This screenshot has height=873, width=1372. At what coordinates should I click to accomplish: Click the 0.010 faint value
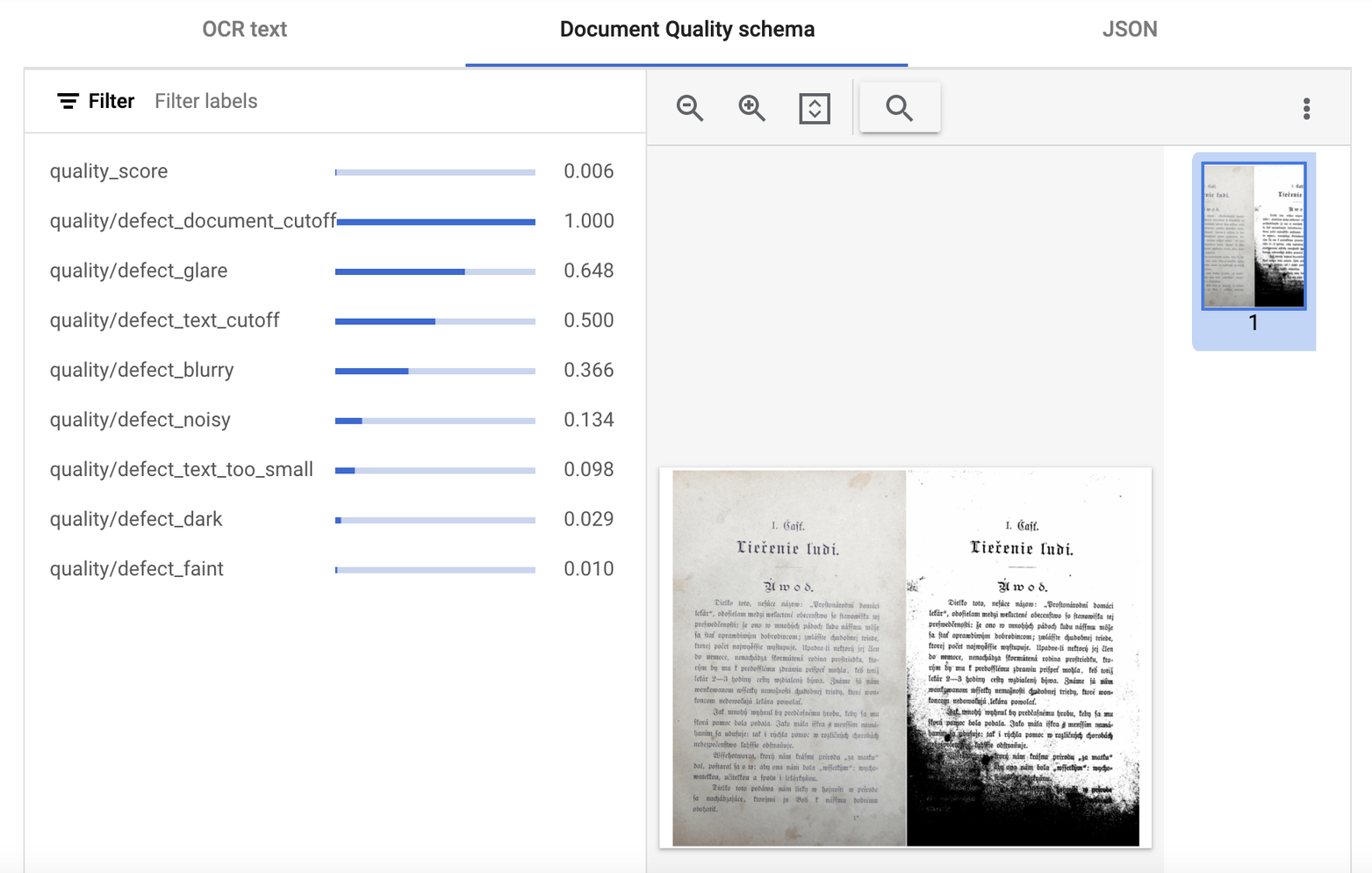[x=589, y=569]
